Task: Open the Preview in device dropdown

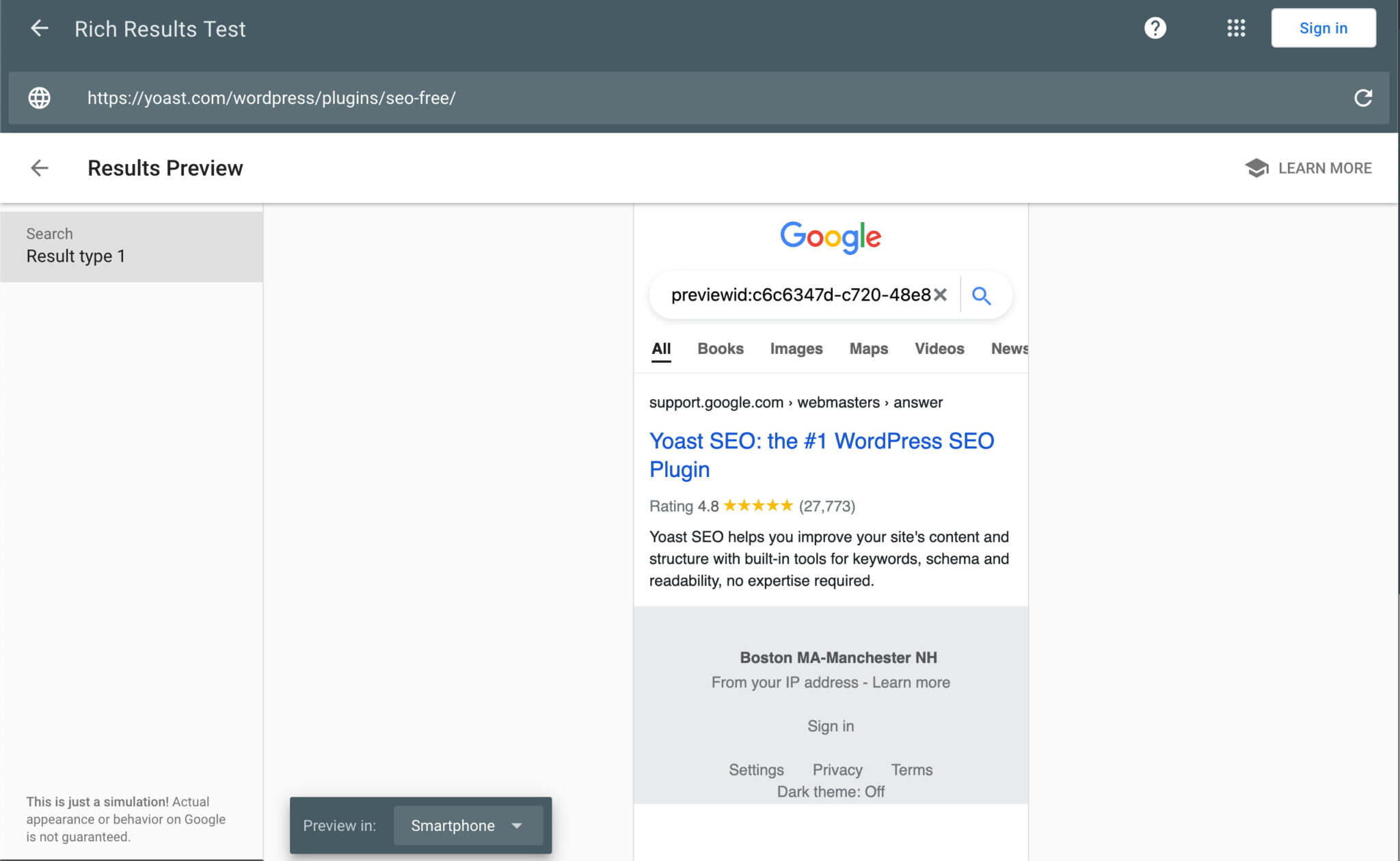Action: click(x=467, y=825)
